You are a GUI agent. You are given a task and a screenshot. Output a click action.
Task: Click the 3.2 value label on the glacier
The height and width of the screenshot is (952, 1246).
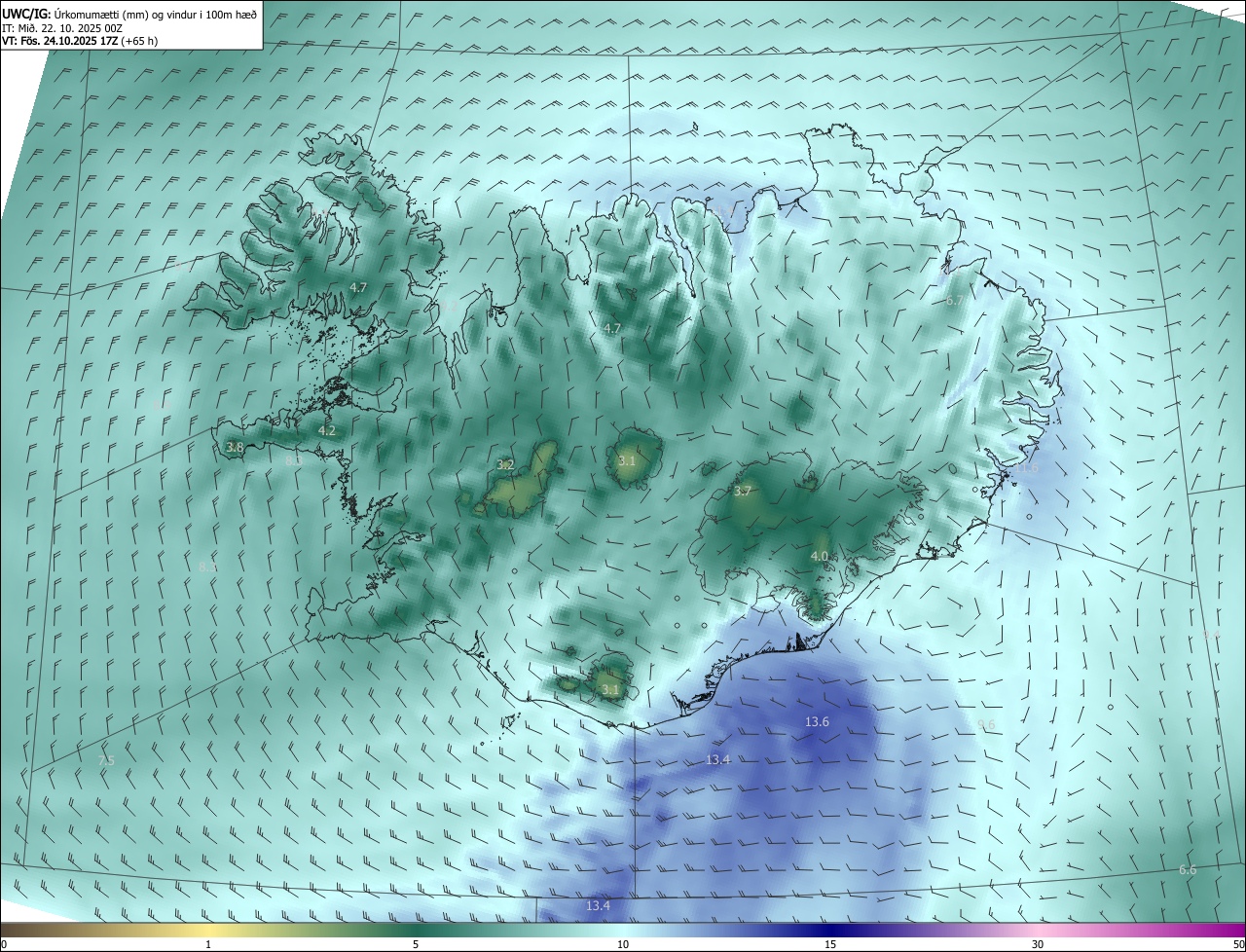pyautogui.click(x=505, y=465)
